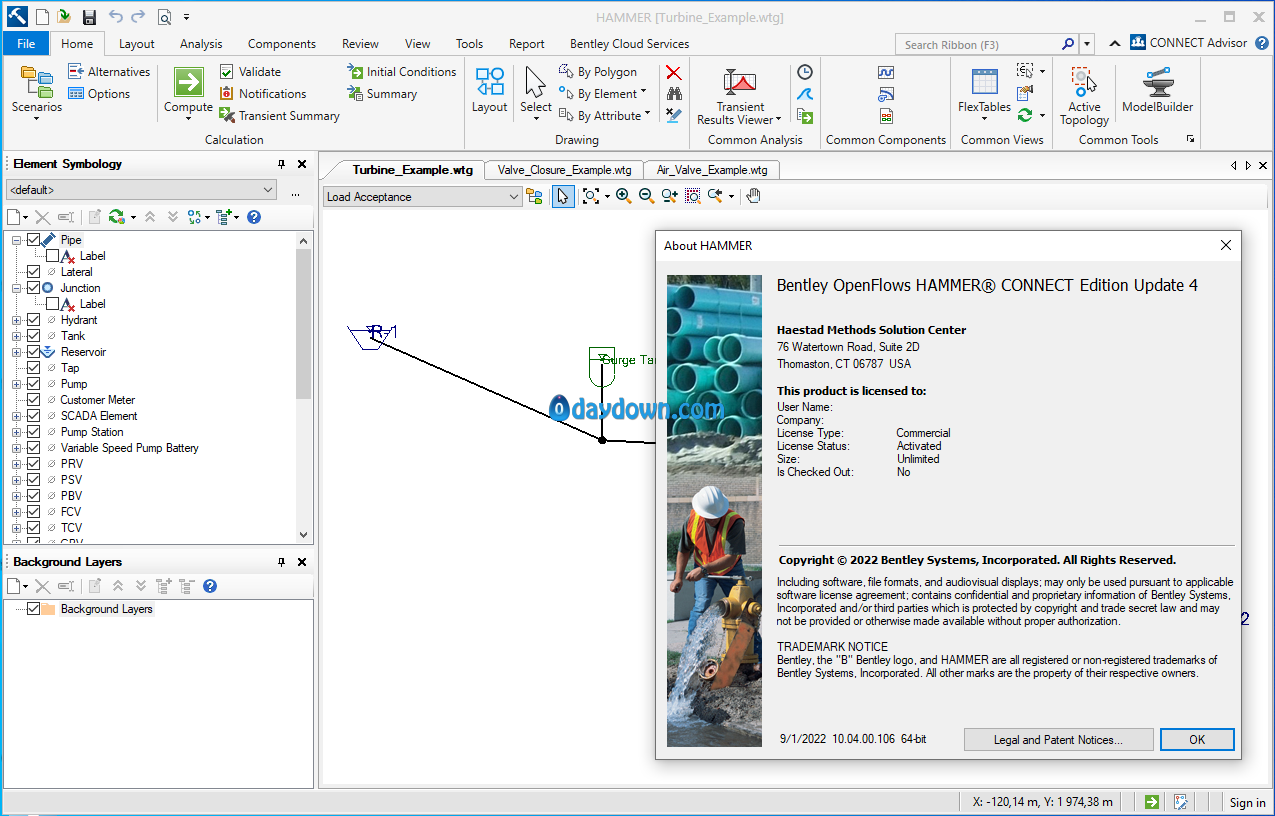Select the Pan hand tool
The width and height of the screenshot is (1275, 816).
coord(754,196)
